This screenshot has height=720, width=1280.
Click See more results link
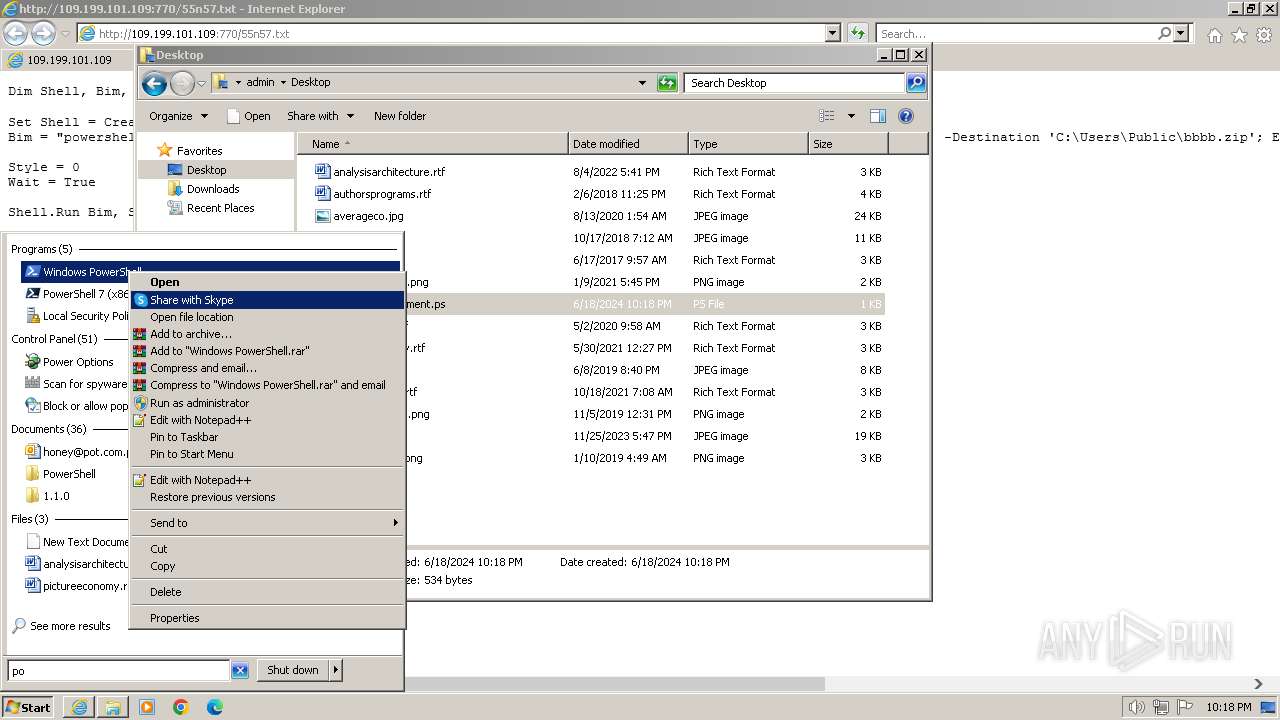coord(70,626)
